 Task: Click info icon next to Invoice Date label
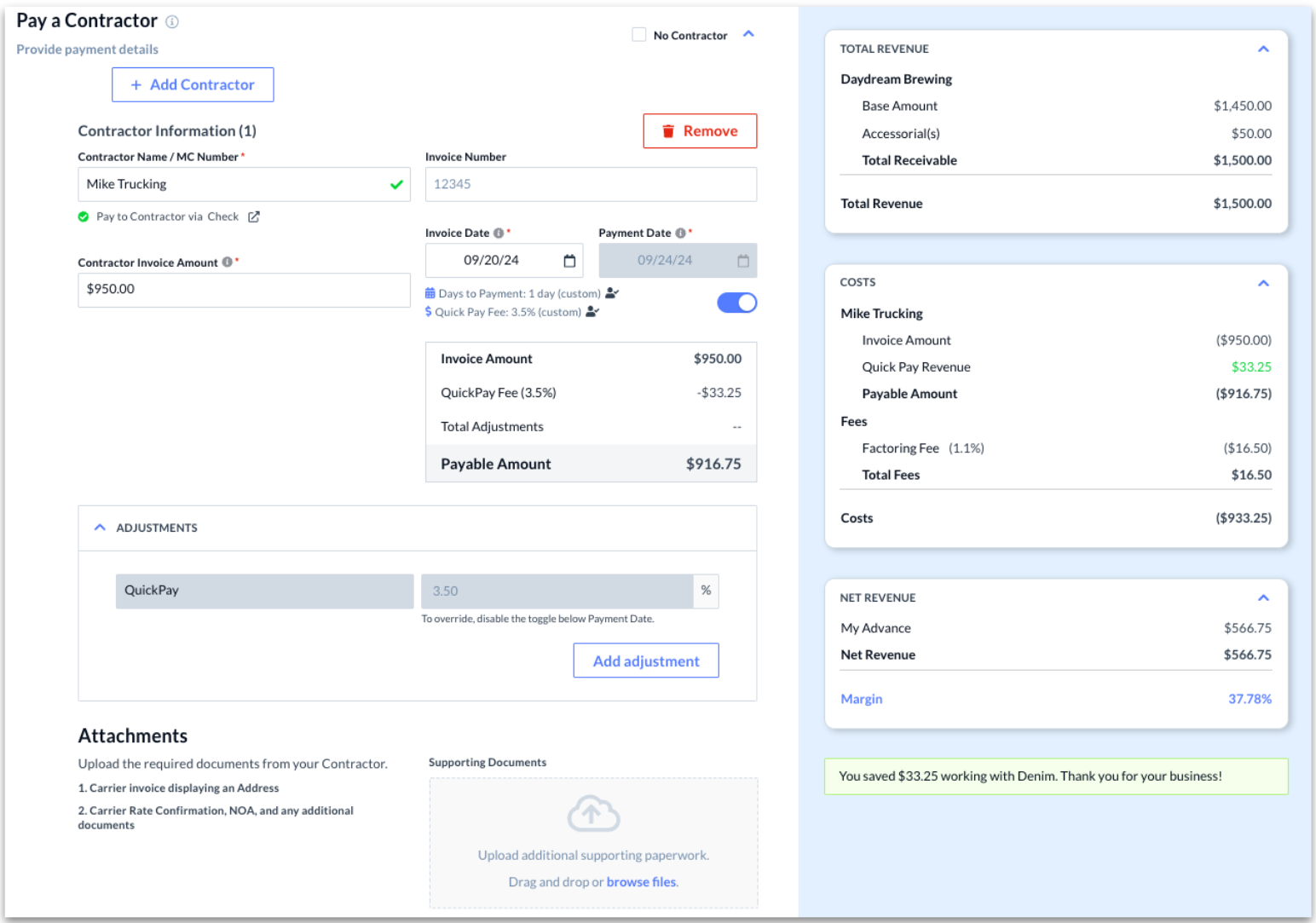(x=499, y=233)
